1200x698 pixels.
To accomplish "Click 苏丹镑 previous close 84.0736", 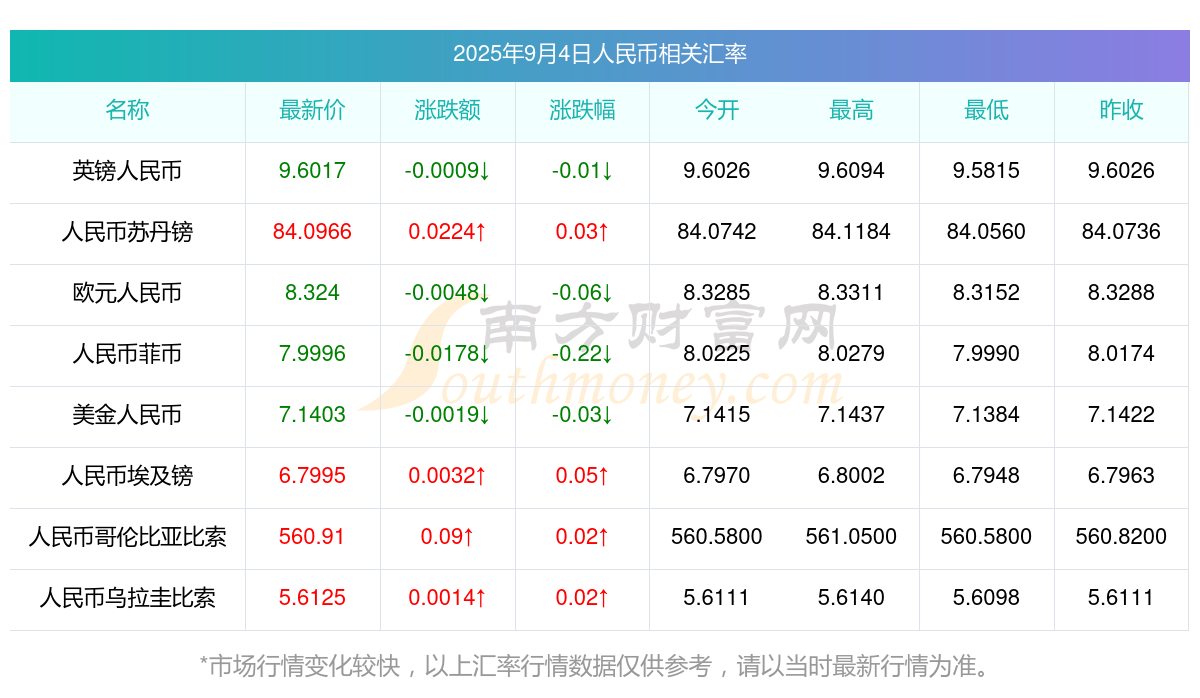I will pyautogui.click(x=1121, y=232).
